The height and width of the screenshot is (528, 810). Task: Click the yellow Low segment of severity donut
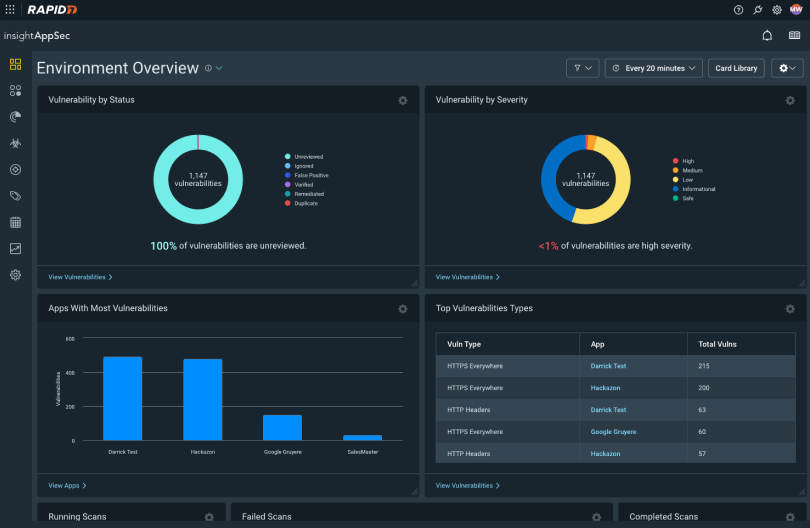pyautogui.click(x=622, y=181)
